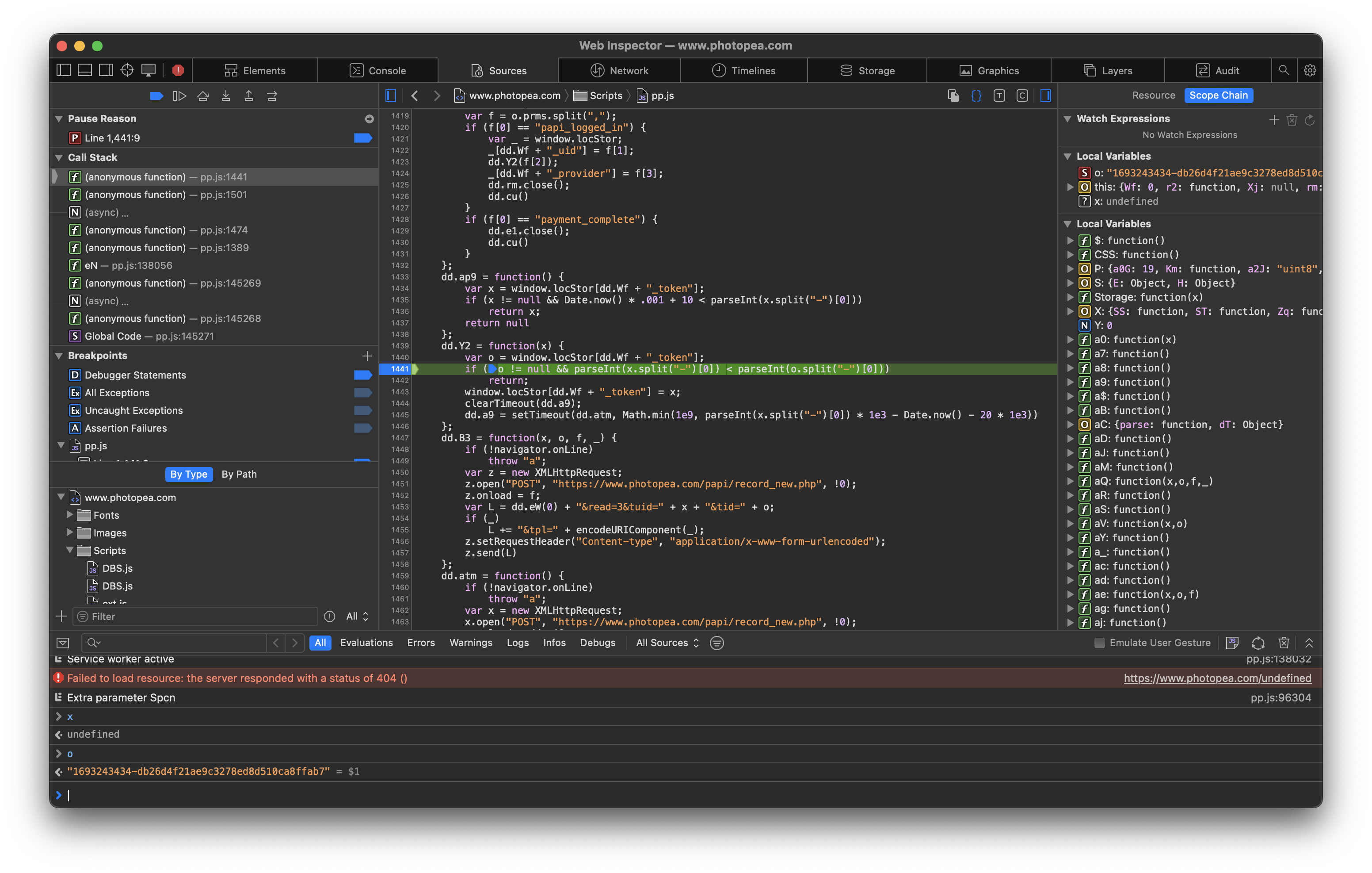Switch to the Resource tab
Viewport: 1372px width, 873px height.
pos(1153,95)
